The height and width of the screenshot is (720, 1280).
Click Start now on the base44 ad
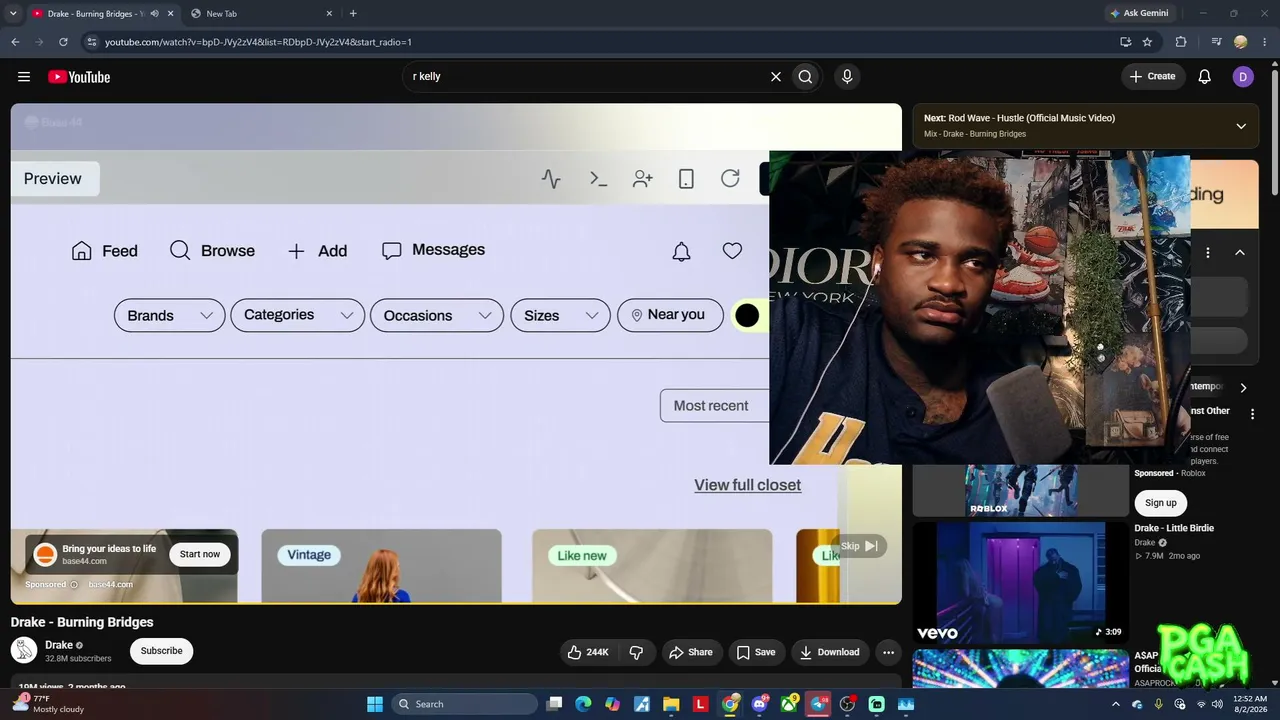(200, 554)
